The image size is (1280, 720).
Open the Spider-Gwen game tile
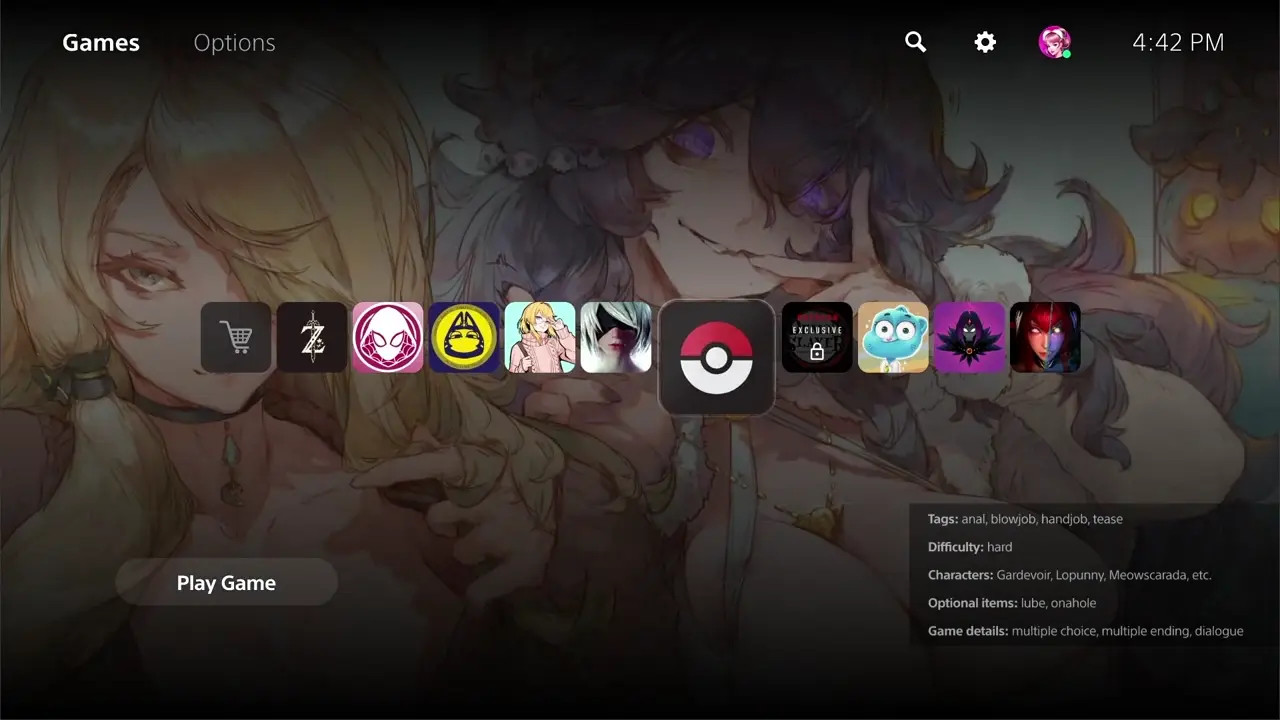tap(387, 337)
